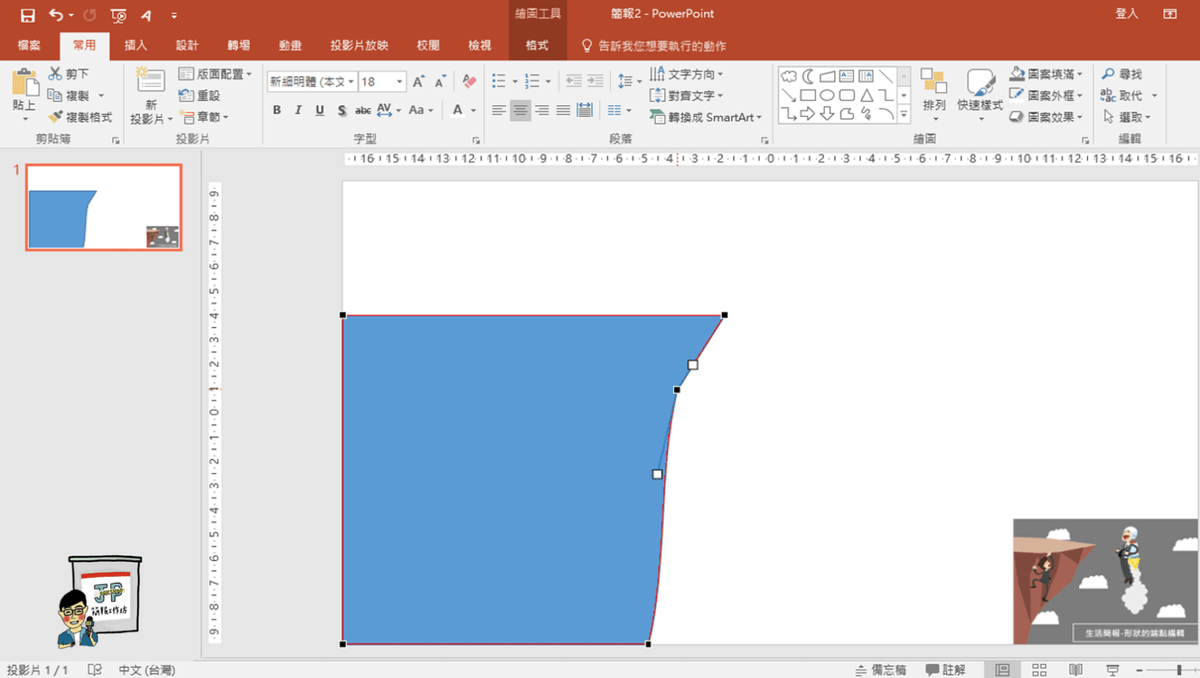Toggle Normal view in status bar
Screen dimensions: 1200x678
point(1002,670)
